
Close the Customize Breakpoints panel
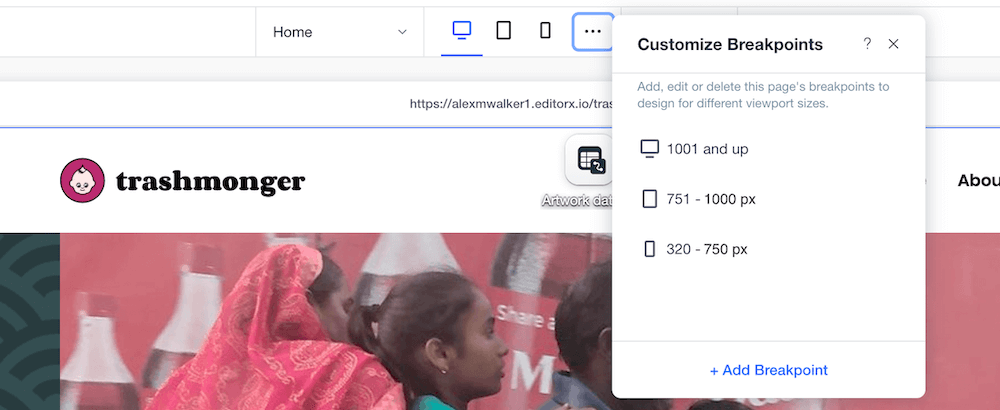click(x=893, y=43)
